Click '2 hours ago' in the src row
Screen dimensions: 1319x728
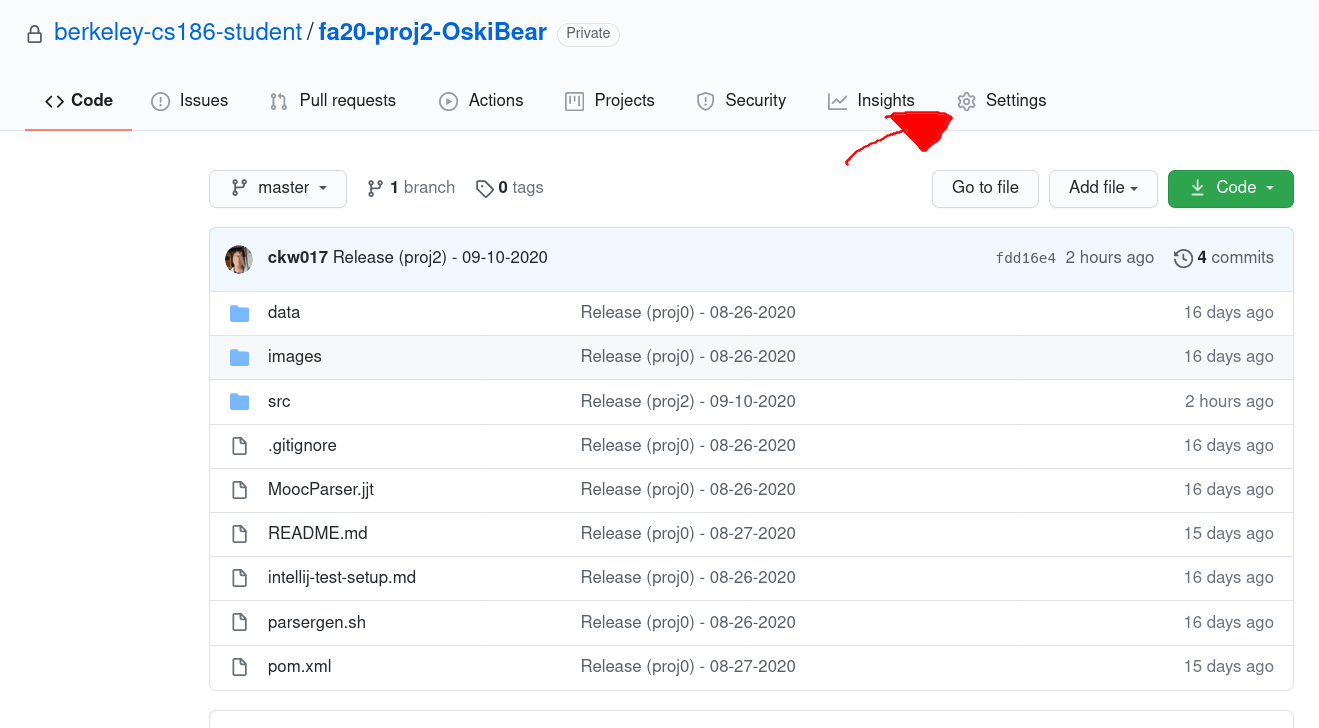coord(1229,402)
